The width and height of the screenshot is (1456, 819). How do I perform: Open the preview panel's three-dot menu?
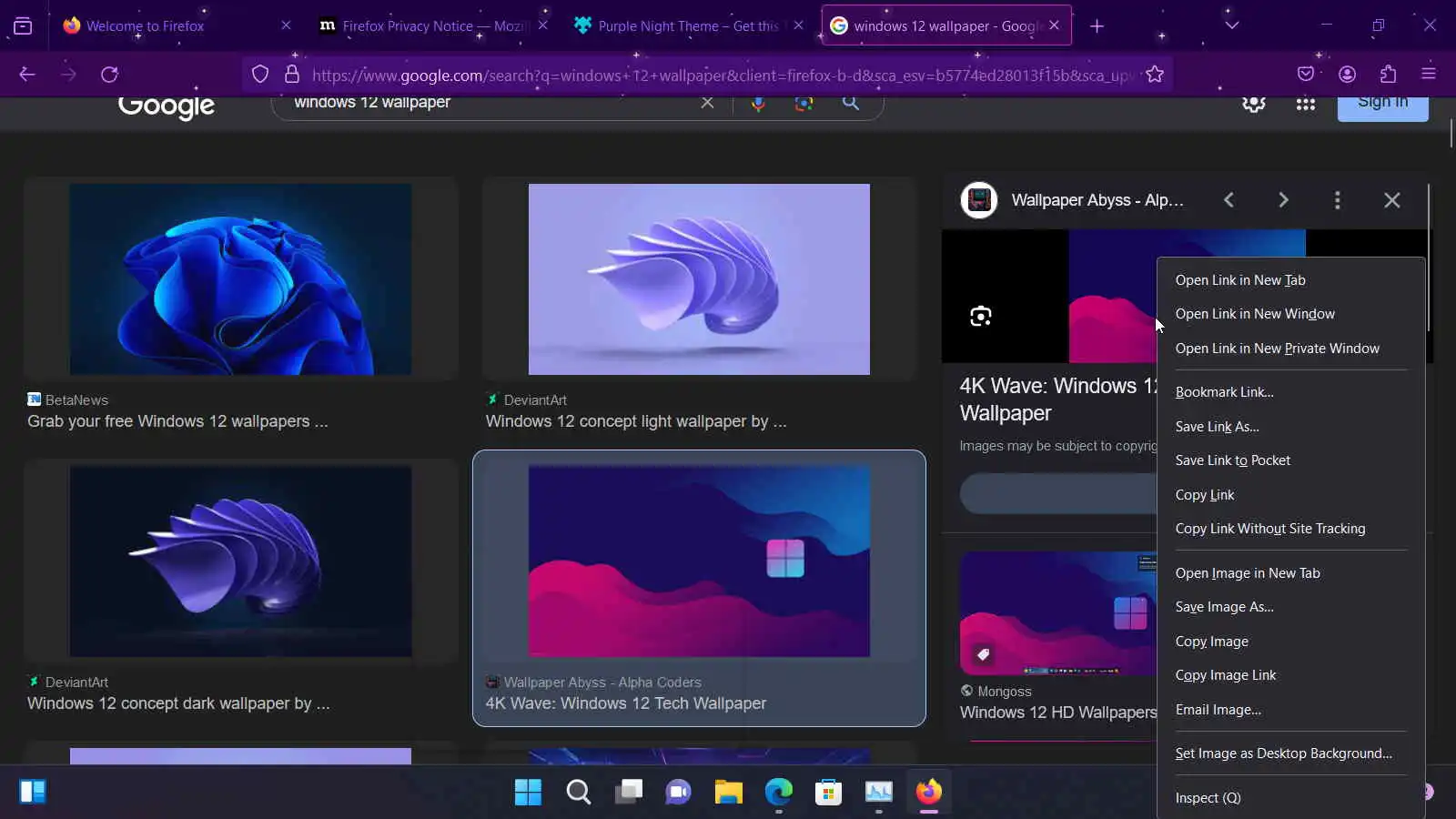[1338, 200]
